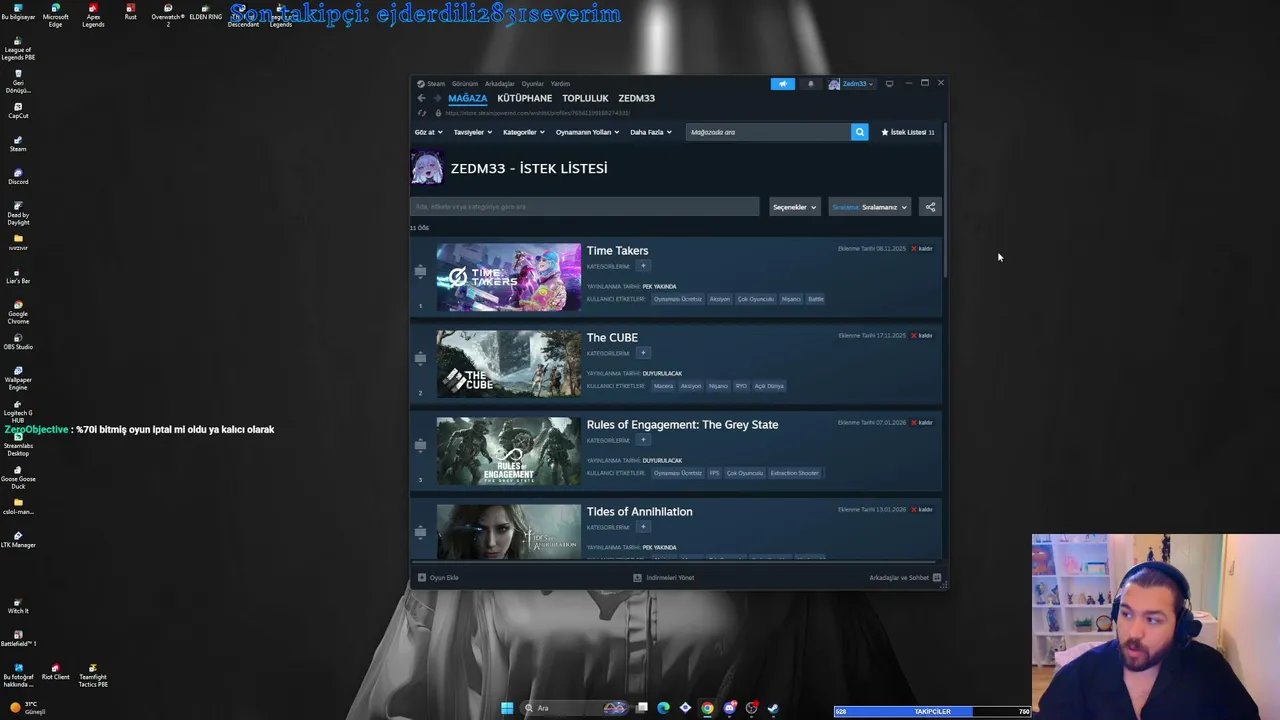Expand the Oynamanın Yolları dropdown
This screenshot has width=1280, height=720.
587,132
